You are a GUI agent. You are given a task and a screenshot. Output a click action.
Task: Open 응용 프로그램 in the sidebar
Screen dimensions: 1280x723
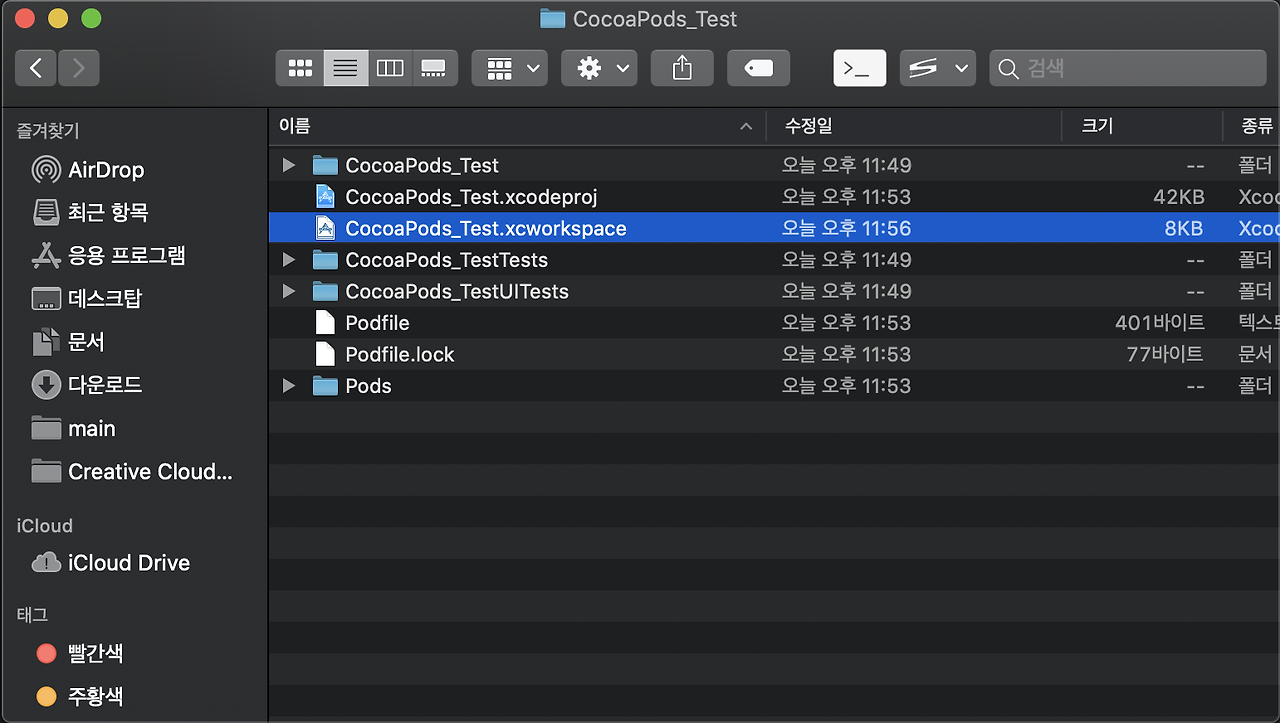108,255
